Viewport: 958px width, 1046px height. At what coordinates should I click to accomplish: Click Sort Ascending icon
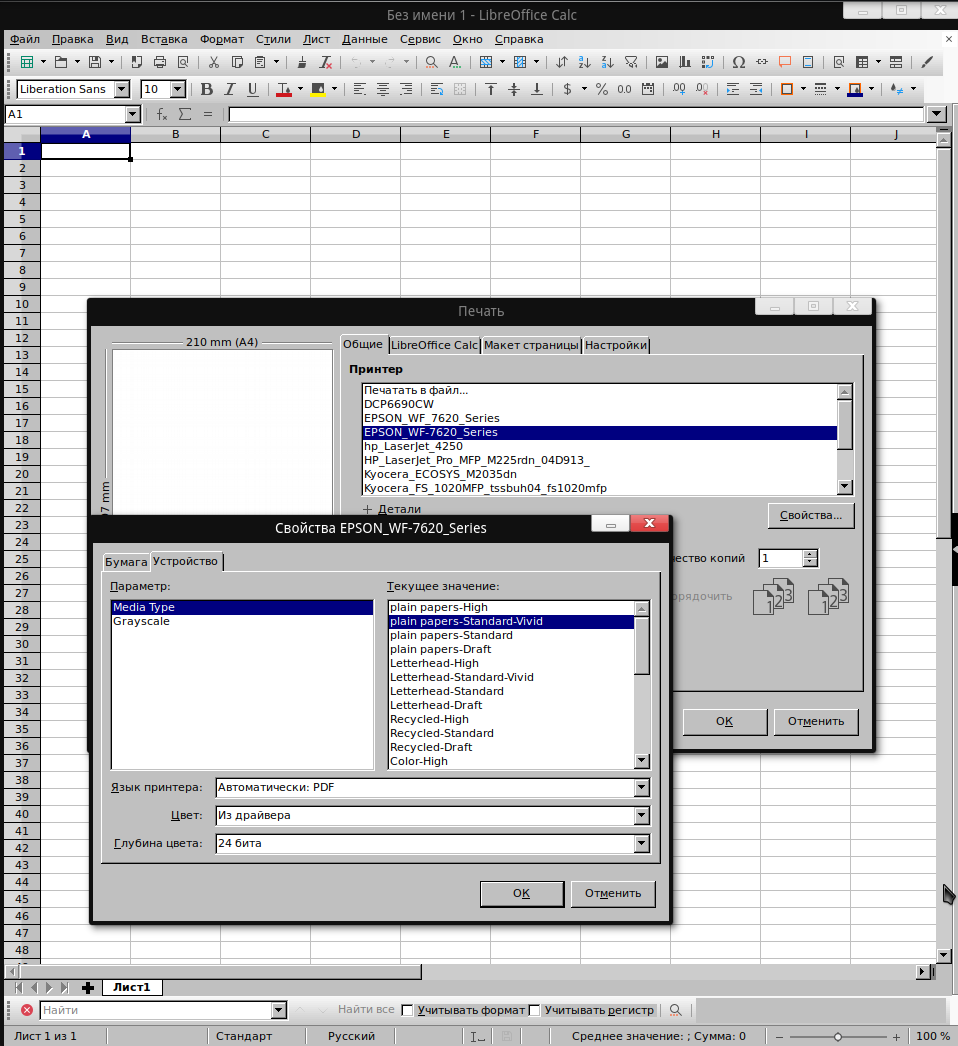(584, 62)
